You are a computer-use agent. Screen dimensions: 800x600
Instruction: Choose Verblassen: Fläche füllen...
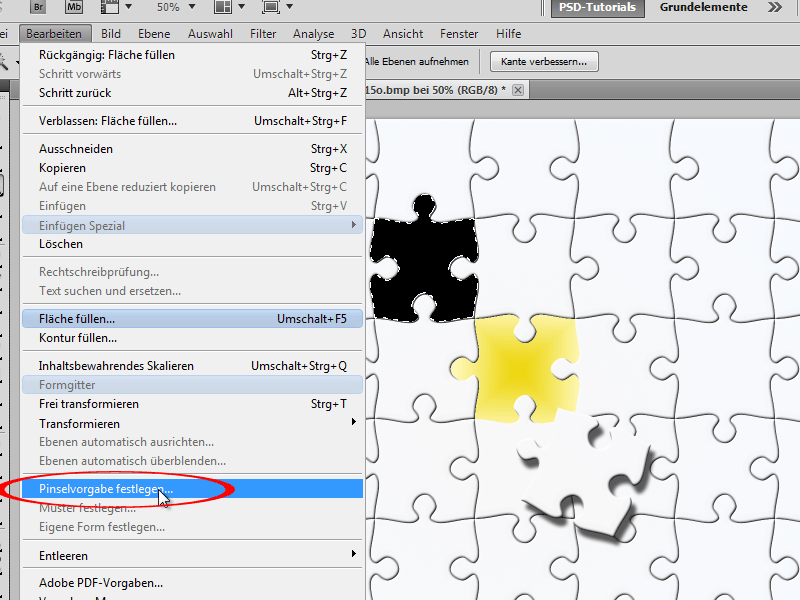coord(192,121)
